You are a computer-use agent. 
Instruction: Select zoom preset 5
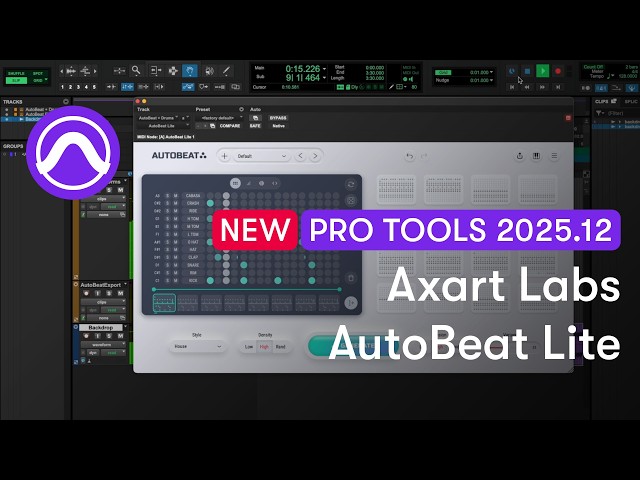[x=94, y=87]
